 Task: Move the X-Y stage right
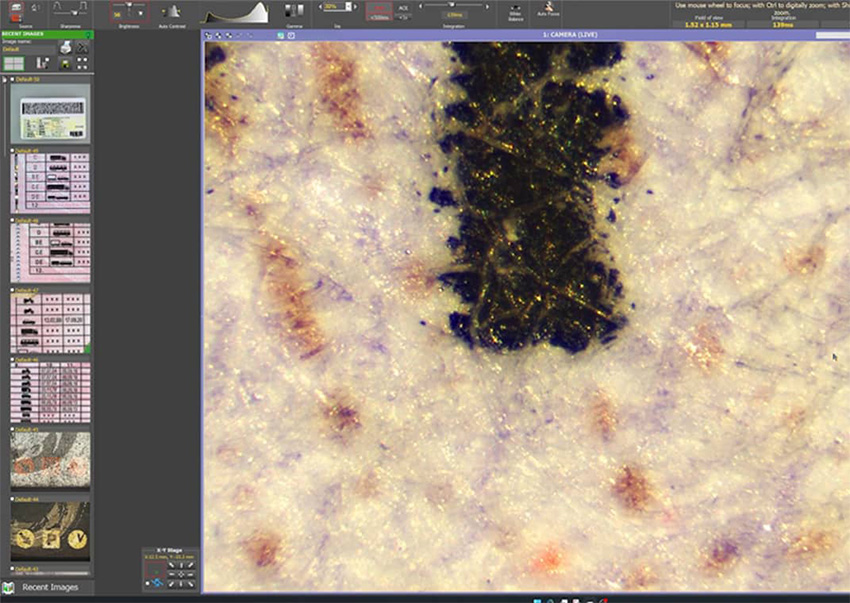[190, 574]
